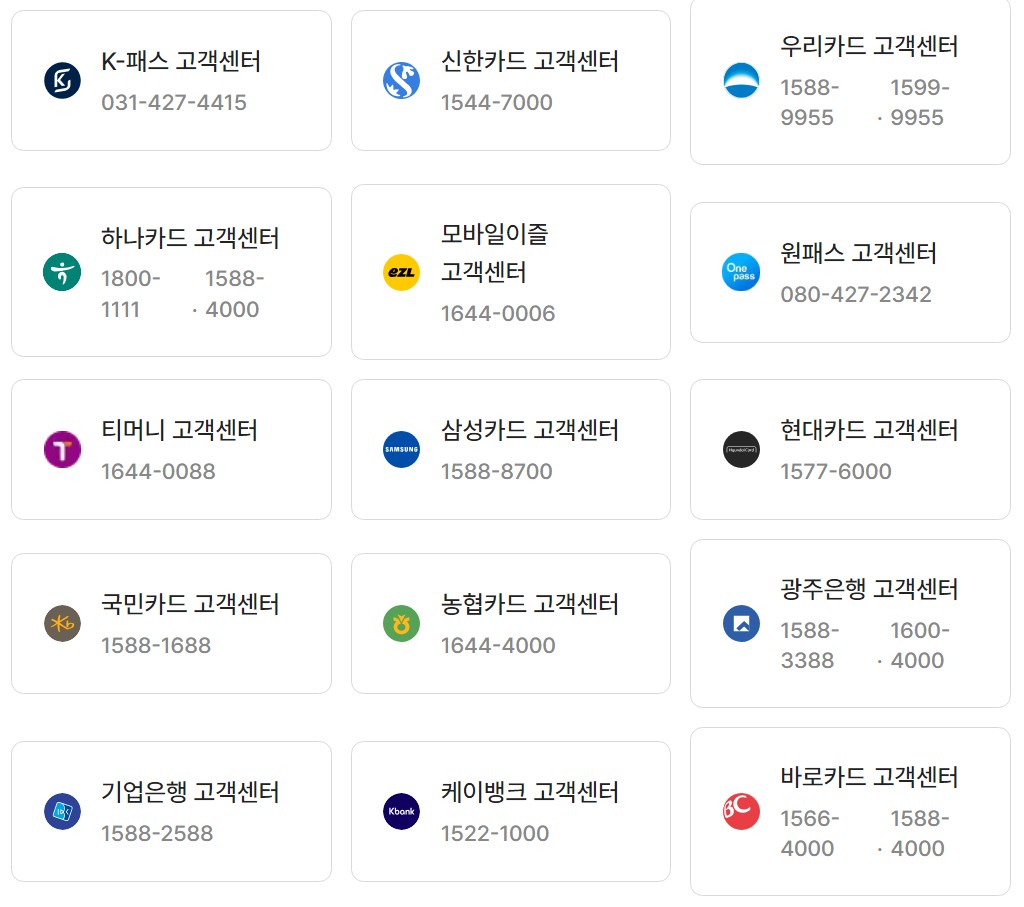Viewport: 1024px width, 907px height.
Task: Dial 1544-7000 for 신한카드 고객센터
Action: point(498,103)
